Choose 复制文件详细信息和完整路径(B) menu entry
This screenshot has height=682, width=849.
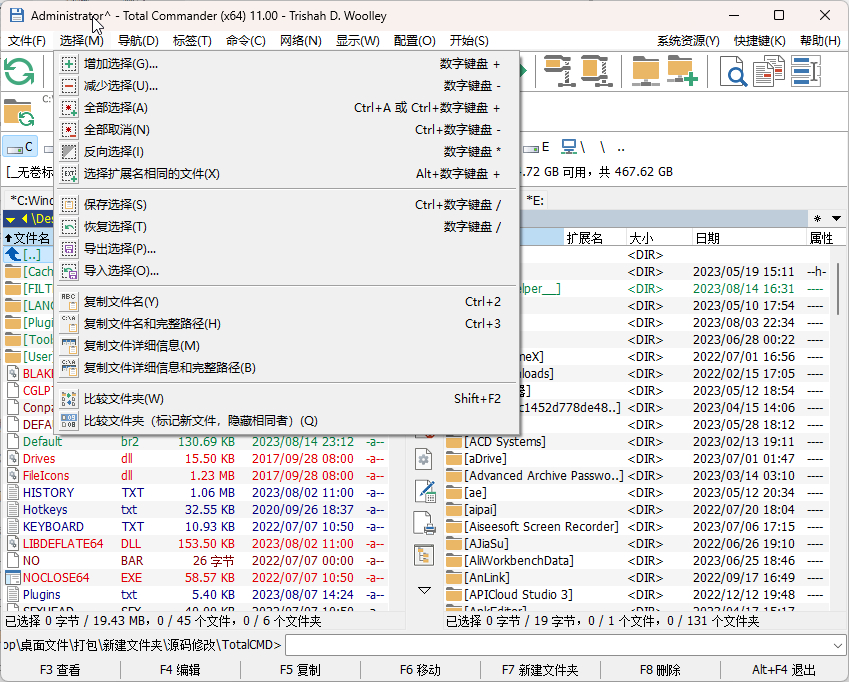click(x=287, y=368)
